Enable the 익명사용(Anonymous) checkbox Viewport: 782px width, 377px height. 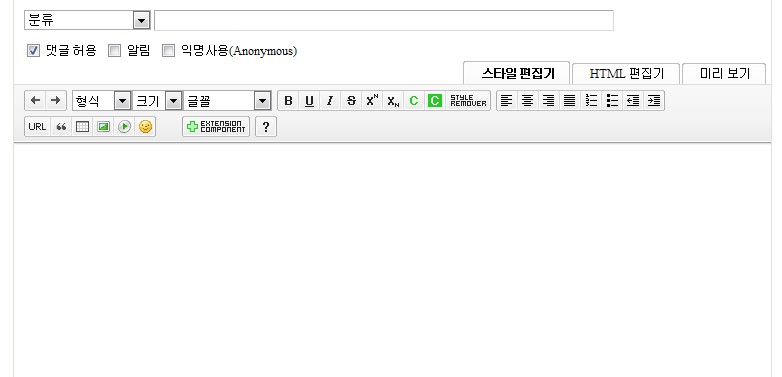pyautogui.click(x=169, y=50)
